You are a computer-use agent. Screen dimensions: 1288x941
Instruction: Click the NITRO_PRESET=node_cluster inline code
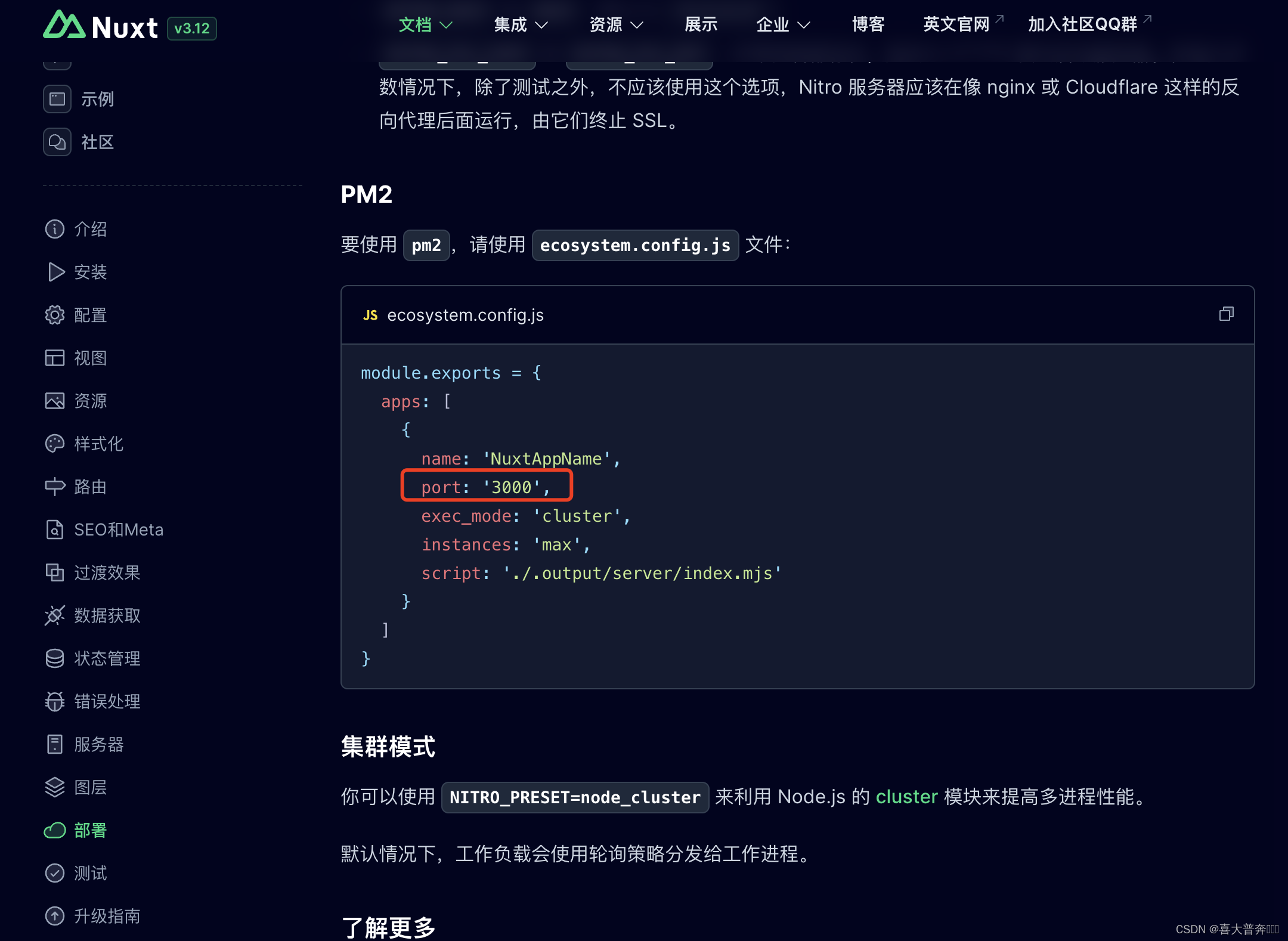(x=575, y=797)
